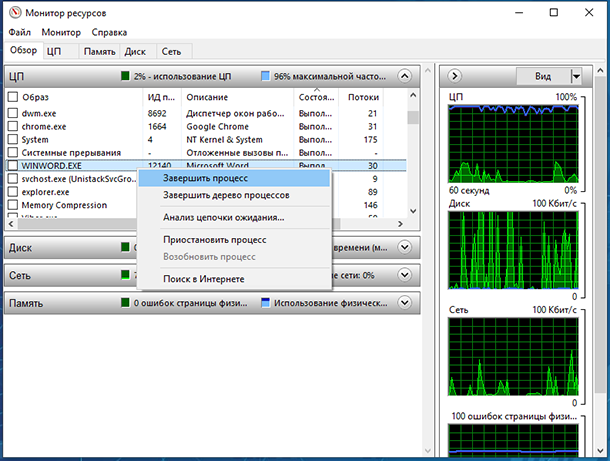Click process list scroll right arrow
610x461 pixels.
click(x=400, y=224)
